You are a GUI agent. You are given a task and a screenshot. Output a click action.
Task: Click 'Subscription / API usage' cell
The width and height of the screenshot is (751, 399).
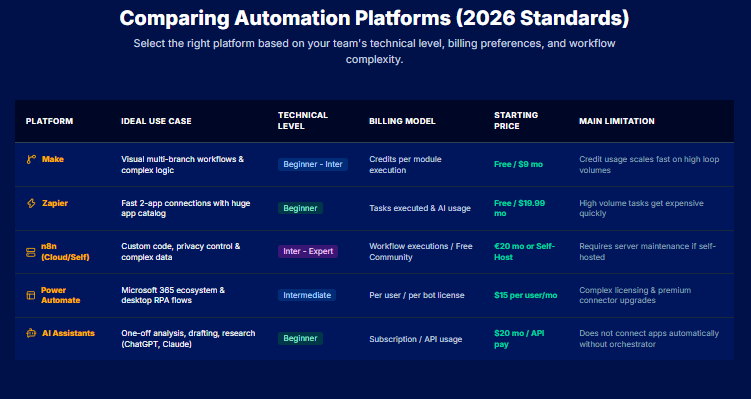[416, 339]
